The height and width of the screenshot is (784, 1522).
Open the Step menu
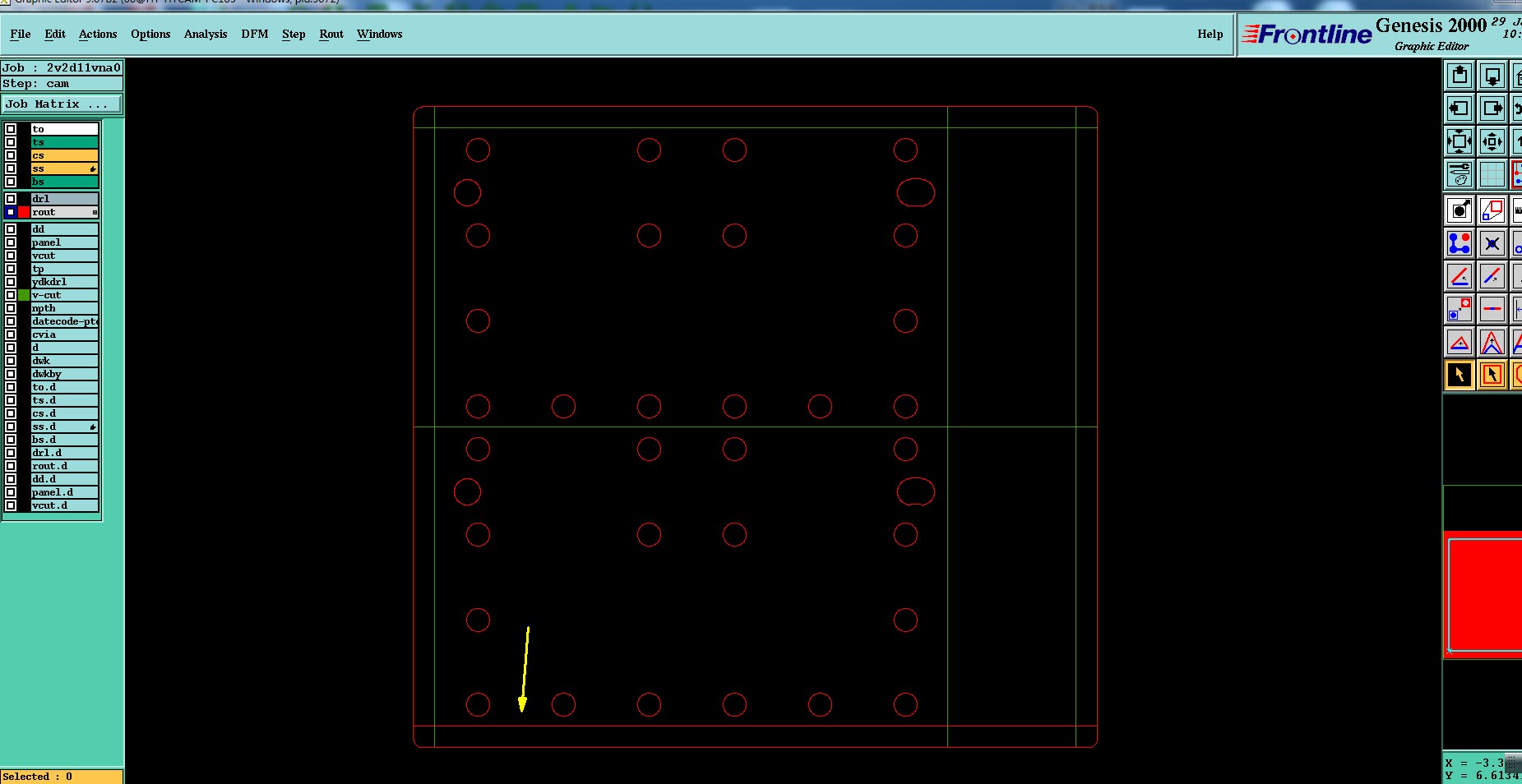[x=294, y=34]
